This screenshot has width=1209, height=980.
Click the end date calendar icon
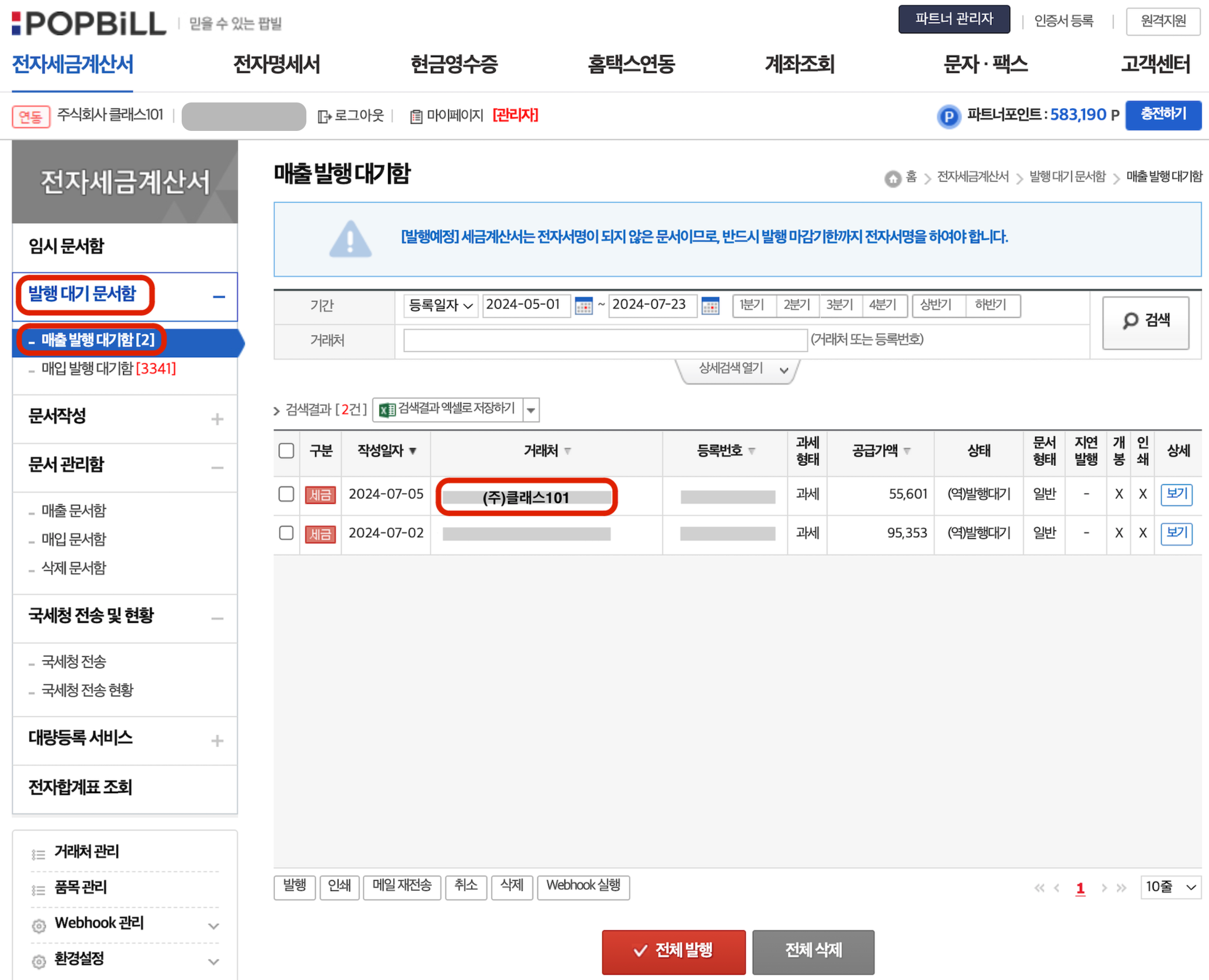point(710,306)
